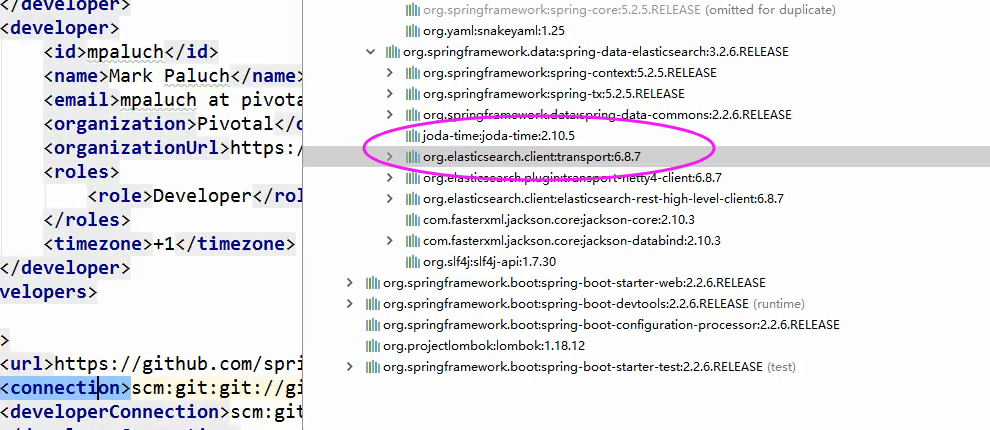Click the library icon beside jackson-databind:2.10.3
Screen dimensions: 990x430
coord(413,241)
